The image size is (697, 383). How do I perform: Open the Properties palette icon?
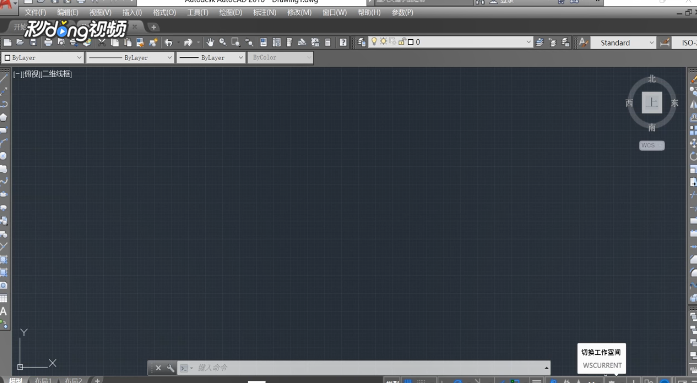264,42
